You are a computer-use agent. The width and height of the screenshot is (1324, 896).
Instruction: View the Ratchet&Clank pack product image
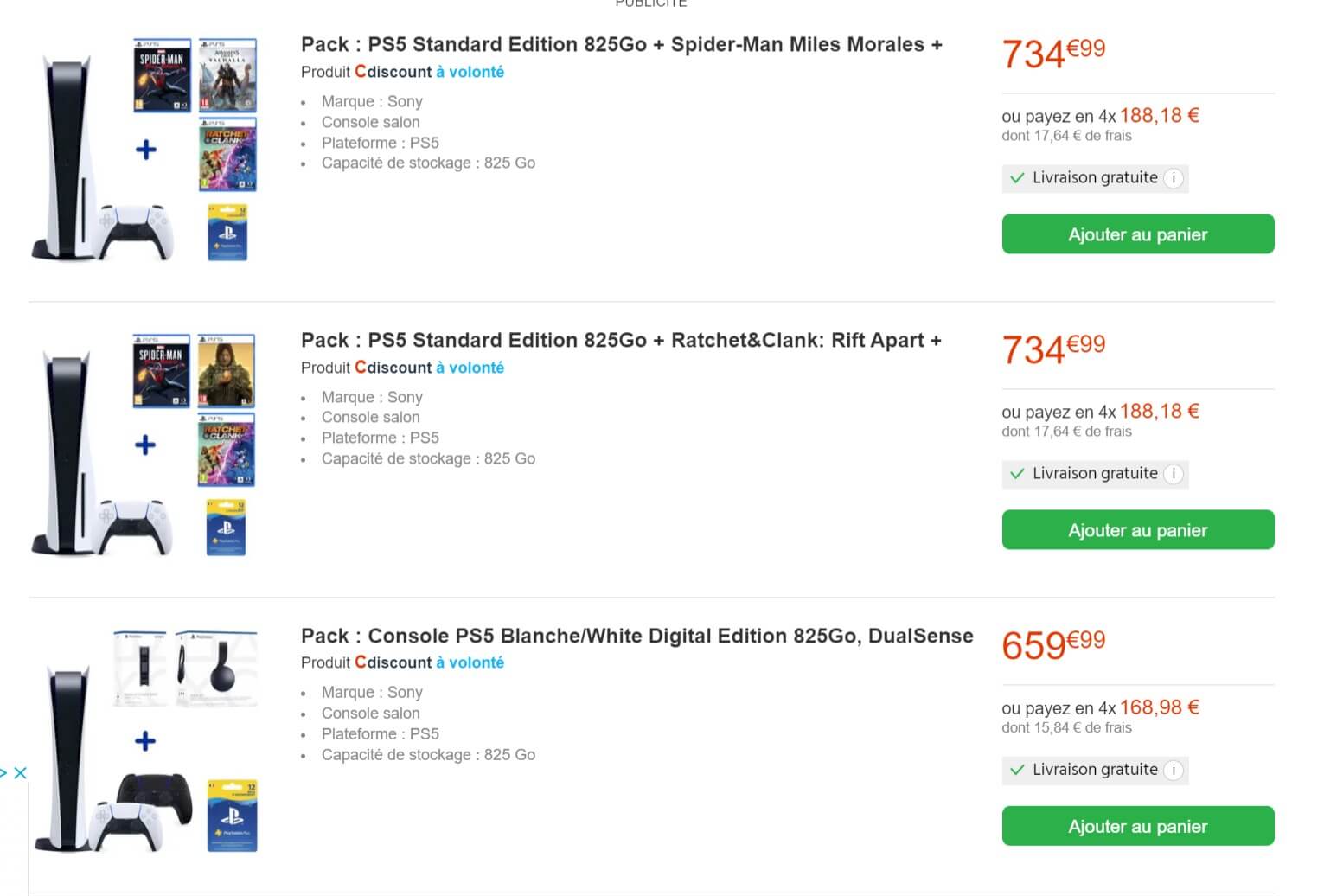tap(144, 445)
